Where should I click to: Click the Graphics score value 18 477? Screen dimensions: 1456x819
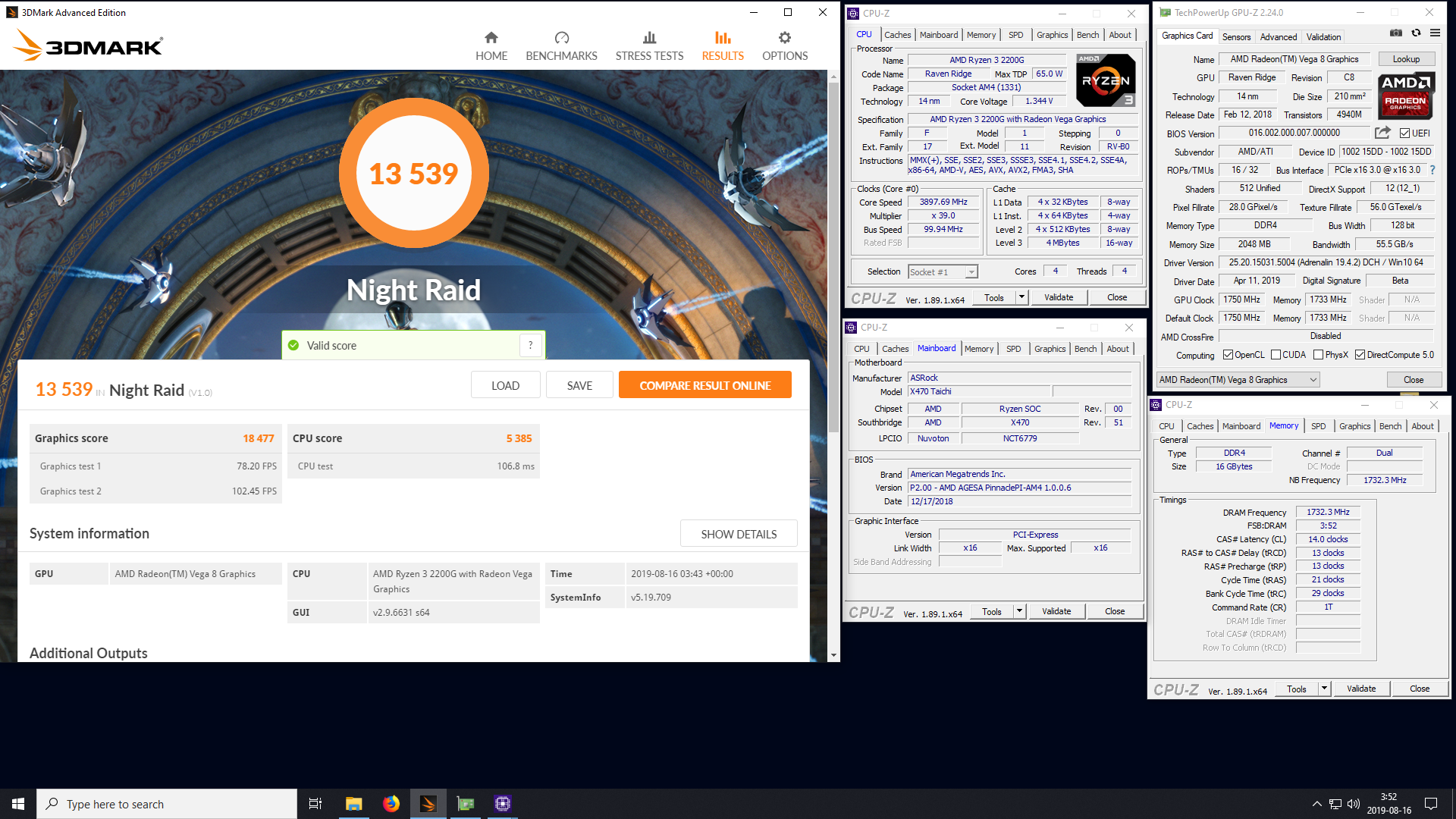point(258,438)
